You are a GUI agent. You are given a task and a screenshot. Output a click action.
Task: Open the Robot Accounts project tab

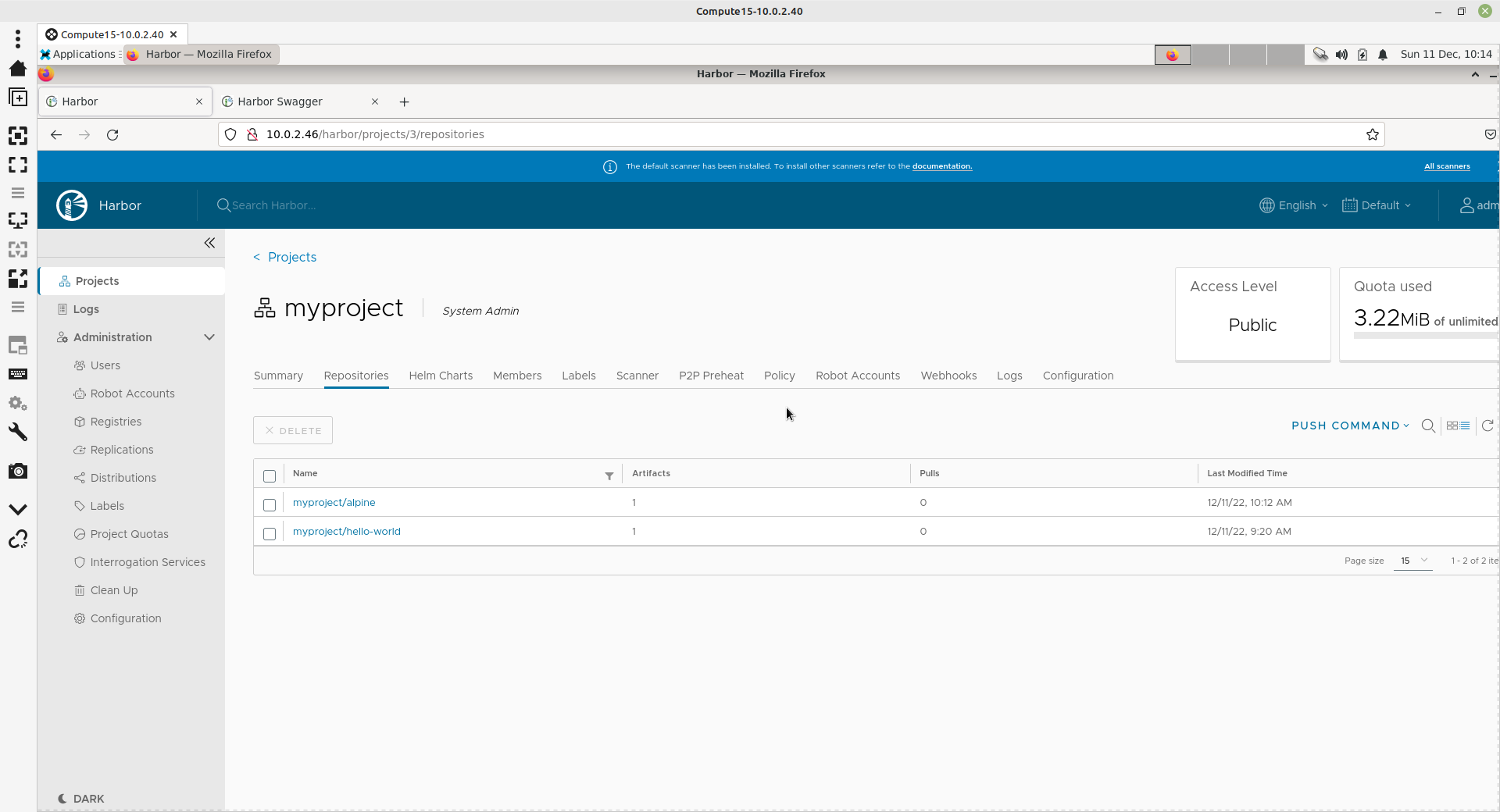(857, 376)
